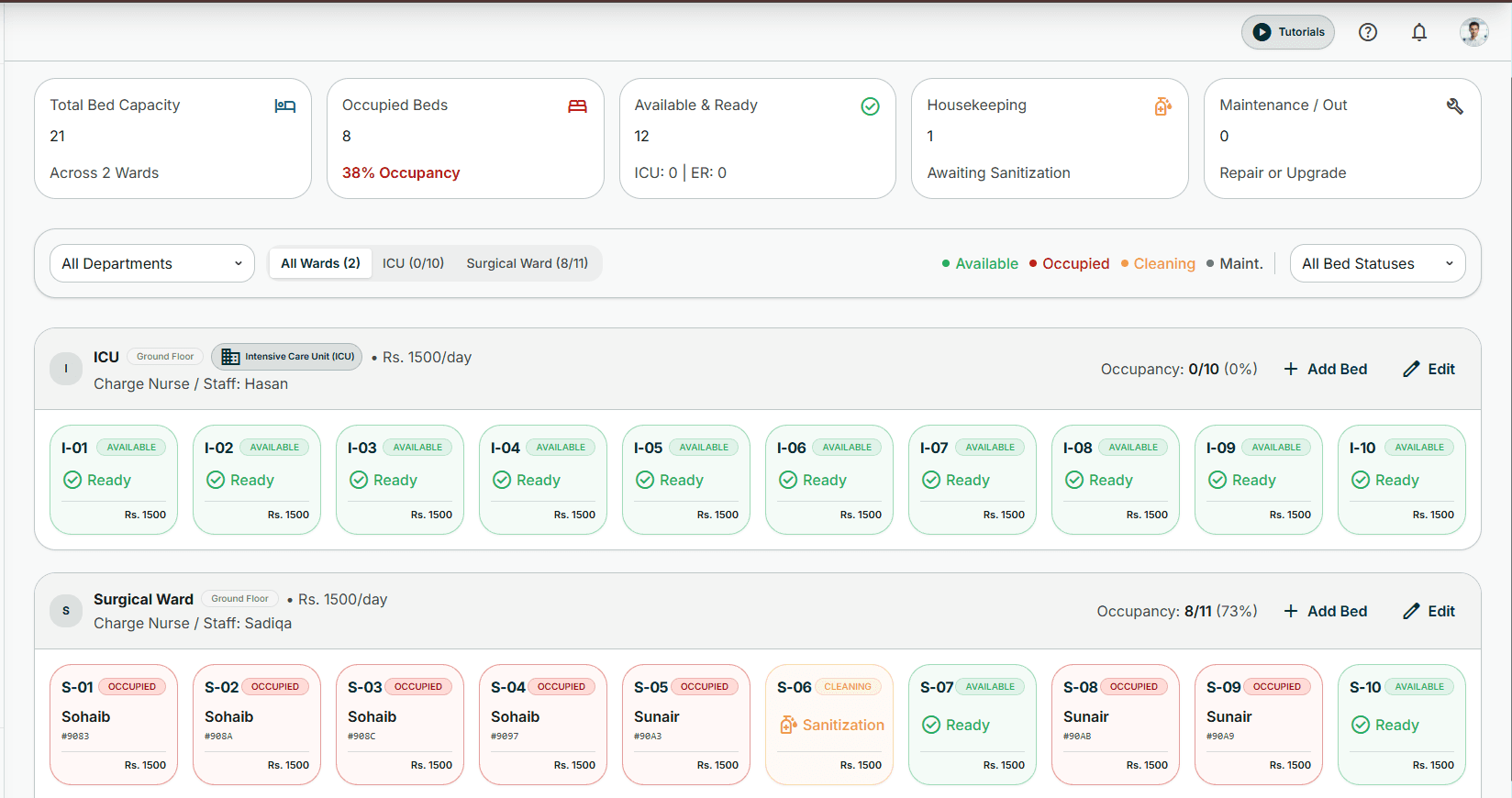The image size is (1512, 798).
Task: Click the Ready check icon on bed I-05
Action: tap(645, 480)
